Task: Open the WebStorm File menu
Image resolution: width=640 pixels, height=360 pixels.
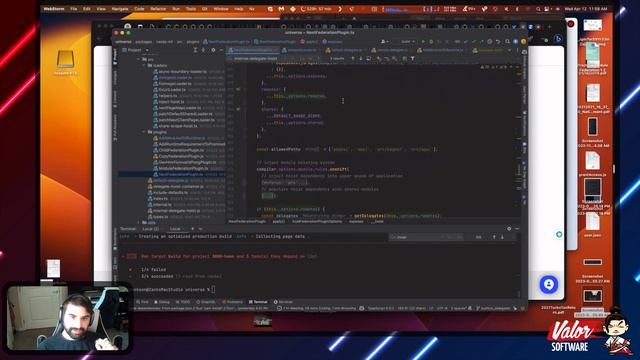Action: [73, 9]
